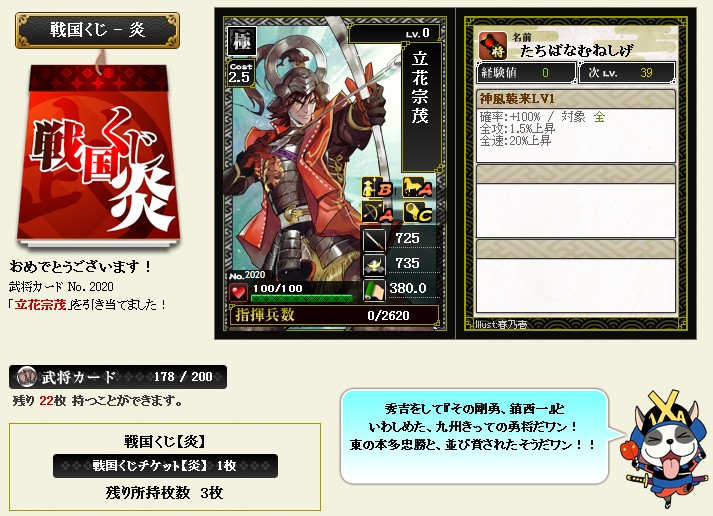The height and width of the screenshot is (516, 713).
Task: Click the siege weapon aptitude C icon
Action: coord(417,212)
